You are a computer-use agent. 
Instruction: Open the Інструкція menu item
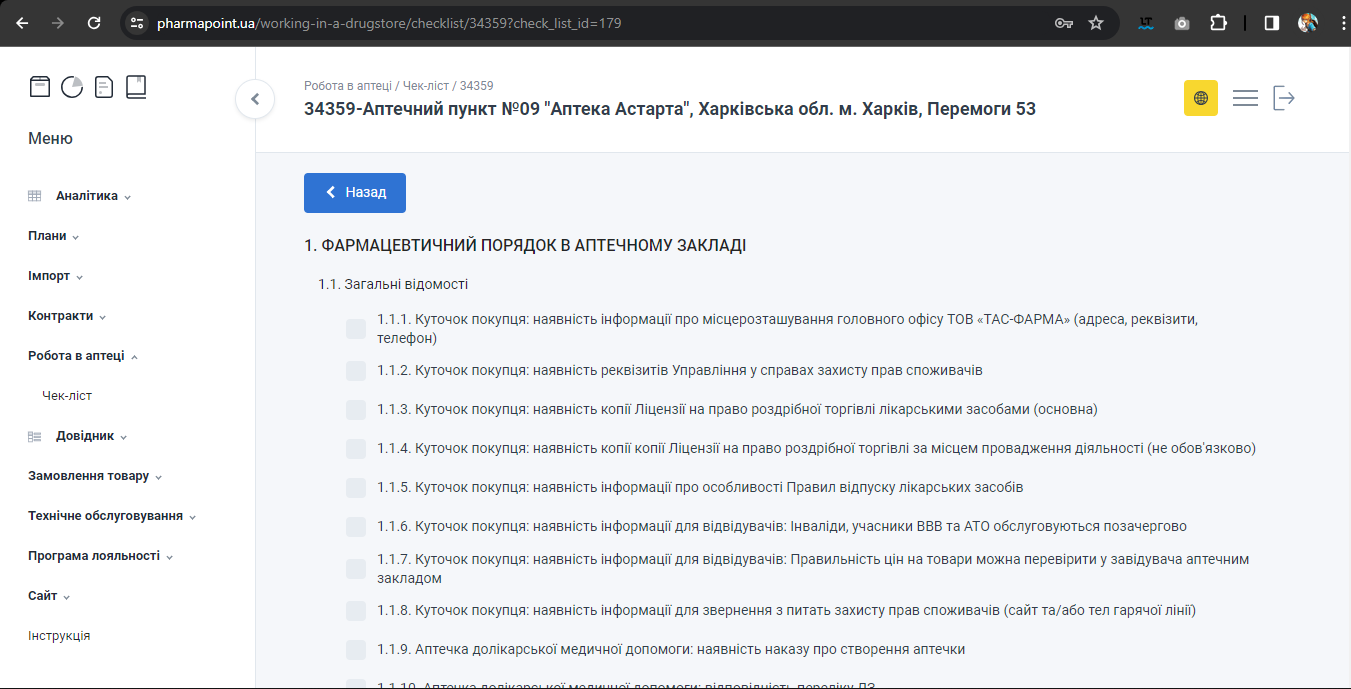59,636
